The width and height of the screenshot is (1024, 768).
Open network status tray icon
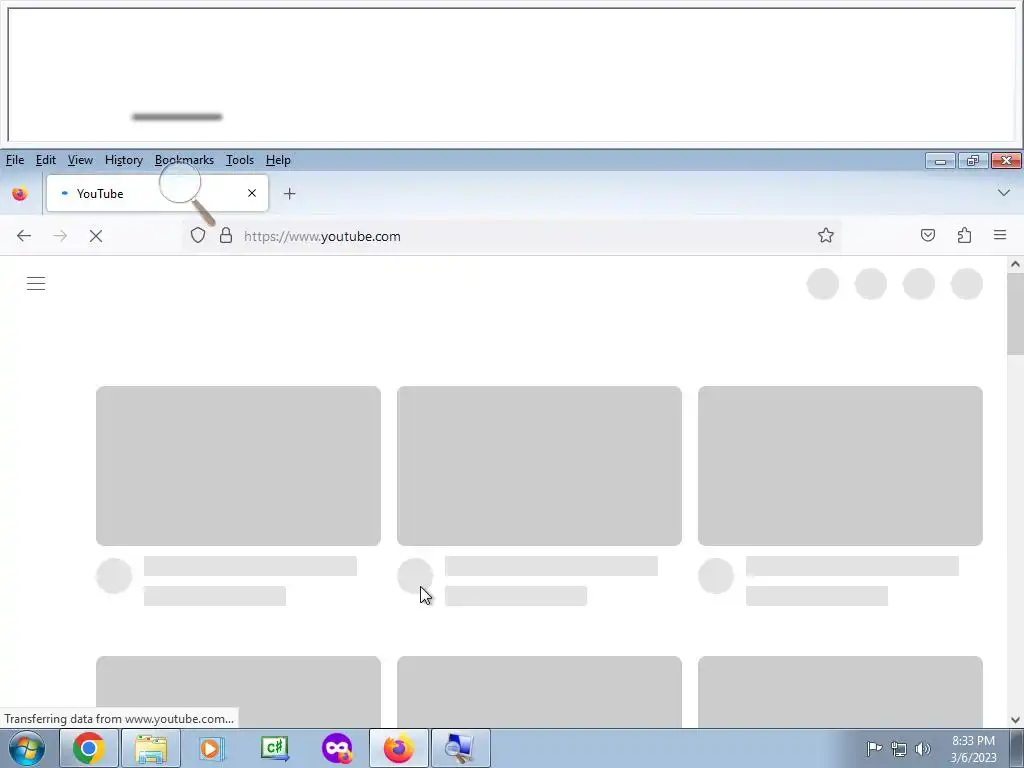899,749
